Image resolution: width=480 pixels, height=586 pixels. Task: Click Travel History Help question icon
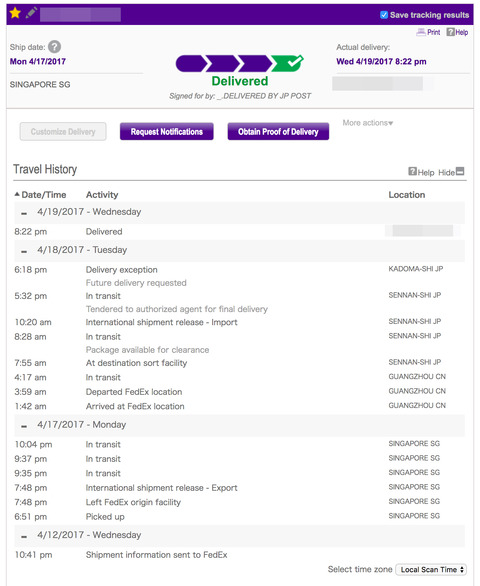[412, 172]
